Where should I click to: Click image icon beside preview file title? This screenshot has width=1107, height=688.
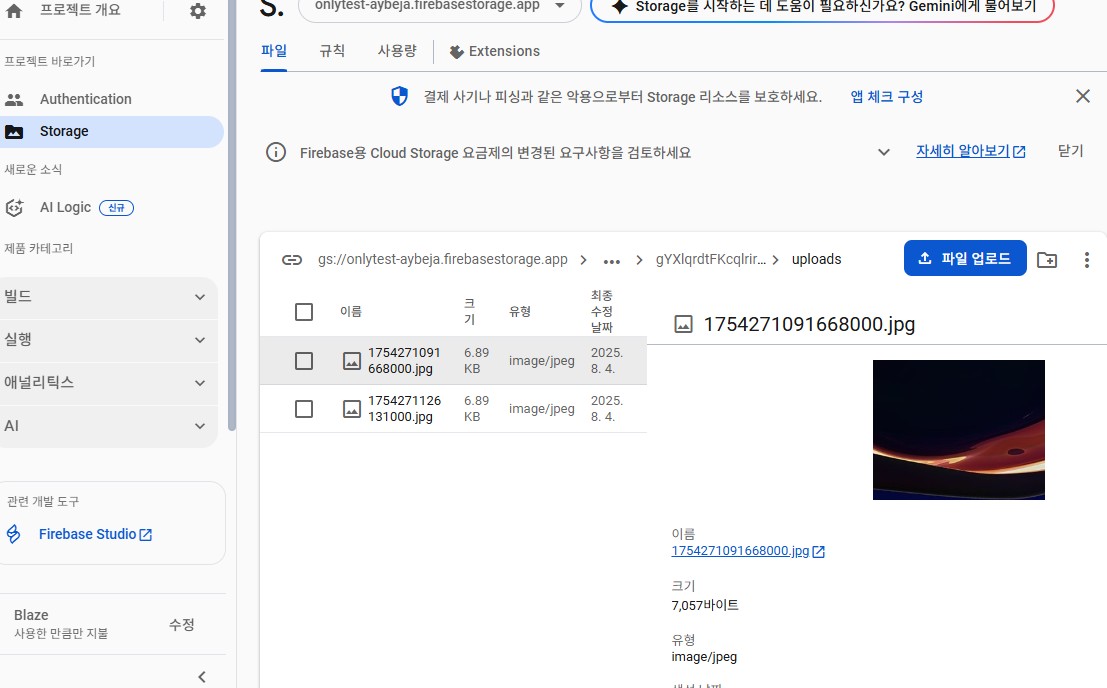tap(683, 324)
